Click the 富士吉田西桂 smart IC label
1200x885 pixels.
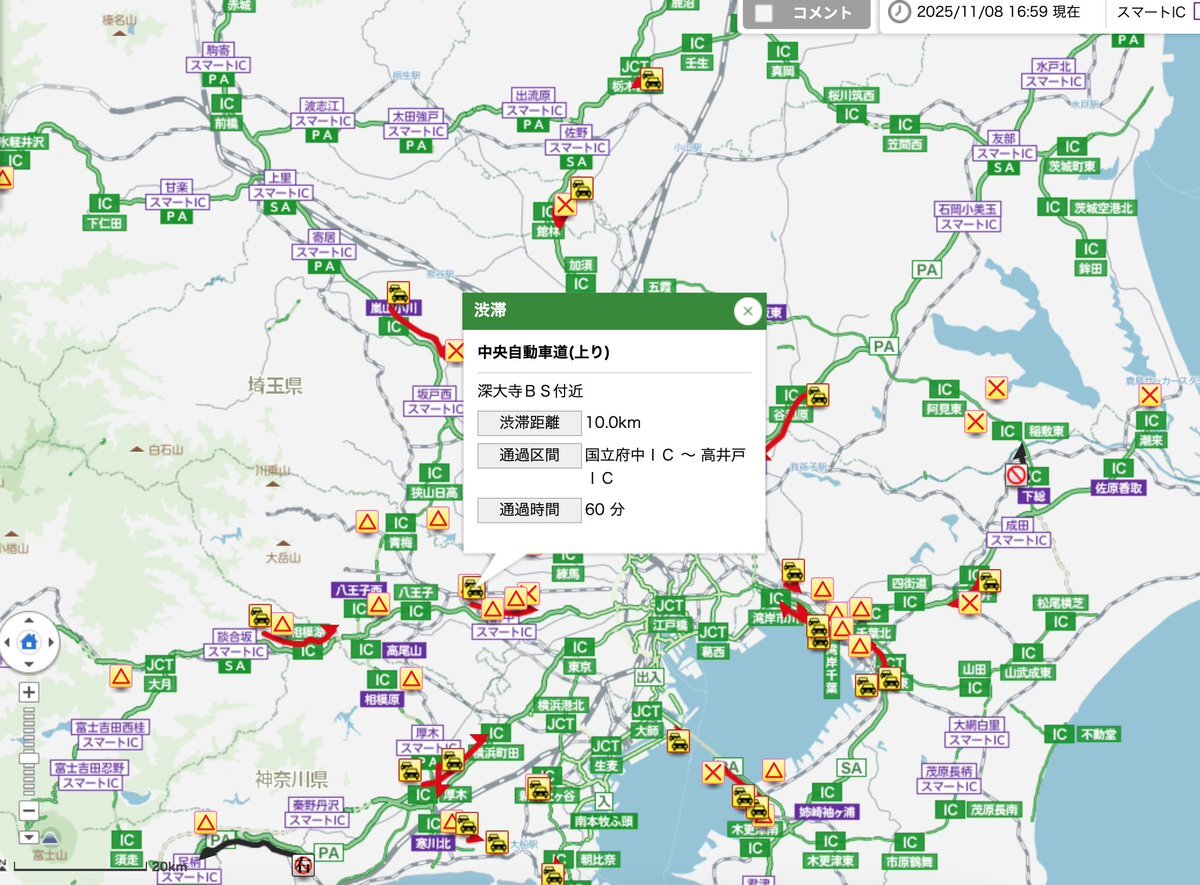[110, 734]
